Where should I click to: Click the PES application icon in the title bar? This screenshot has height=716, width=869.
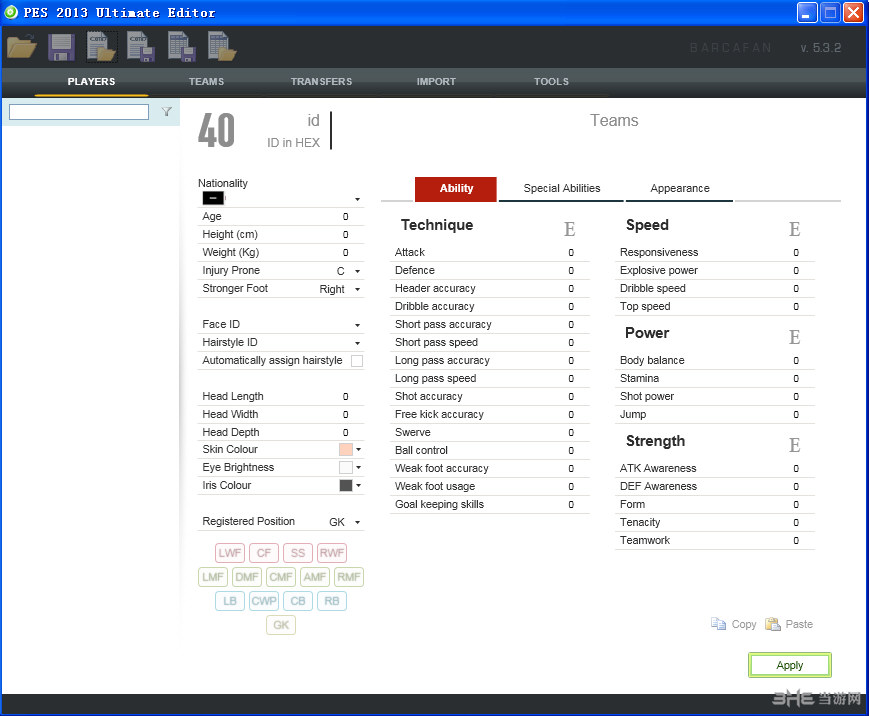pos(11,12)
